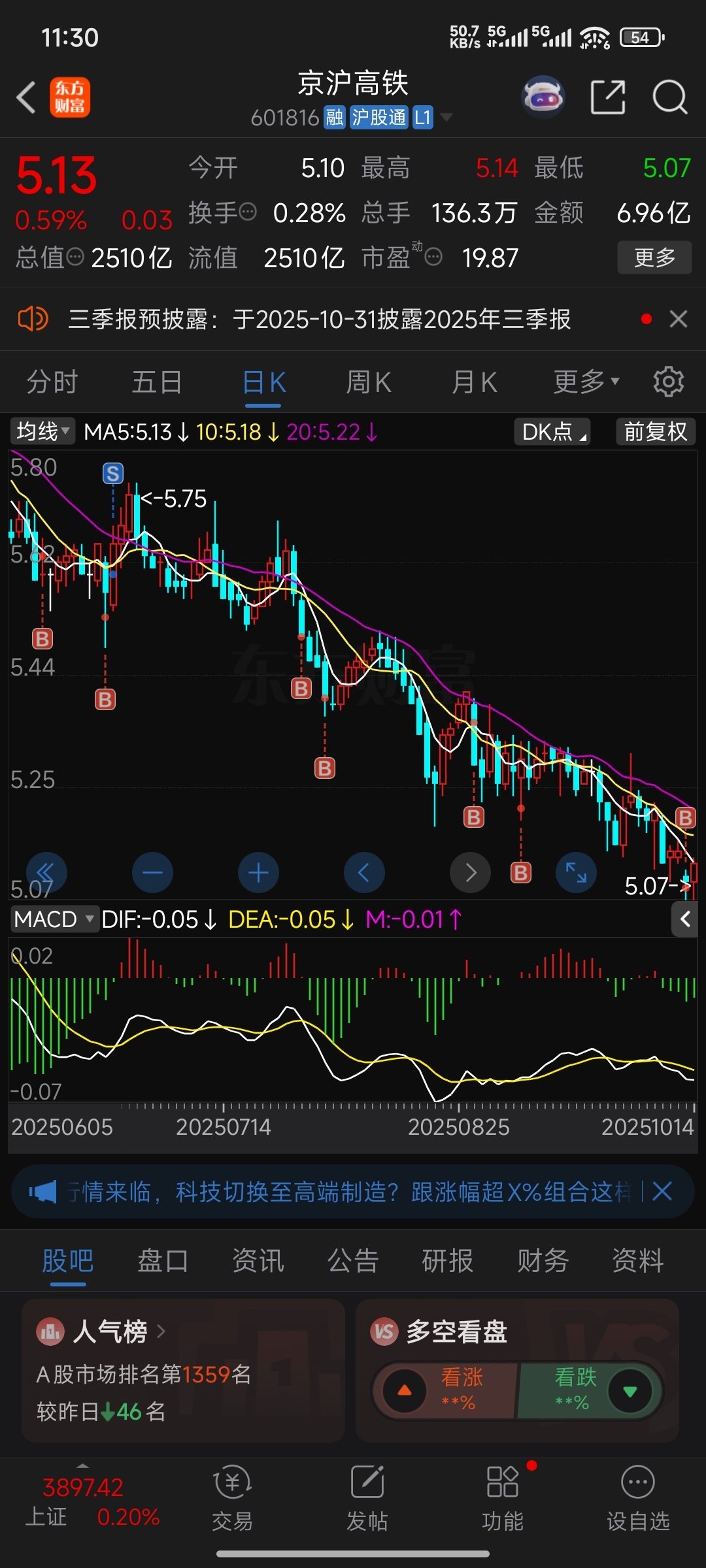Screen dimensions: 706x1568
Task: Tap price label <-5.75 on chart
Action: pos(174,498)
